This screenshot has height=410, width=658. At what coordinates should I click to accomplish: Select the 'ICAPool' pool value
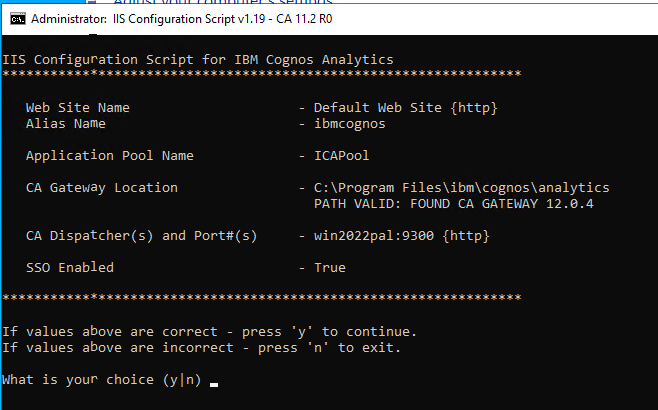[x=342, y=156]
